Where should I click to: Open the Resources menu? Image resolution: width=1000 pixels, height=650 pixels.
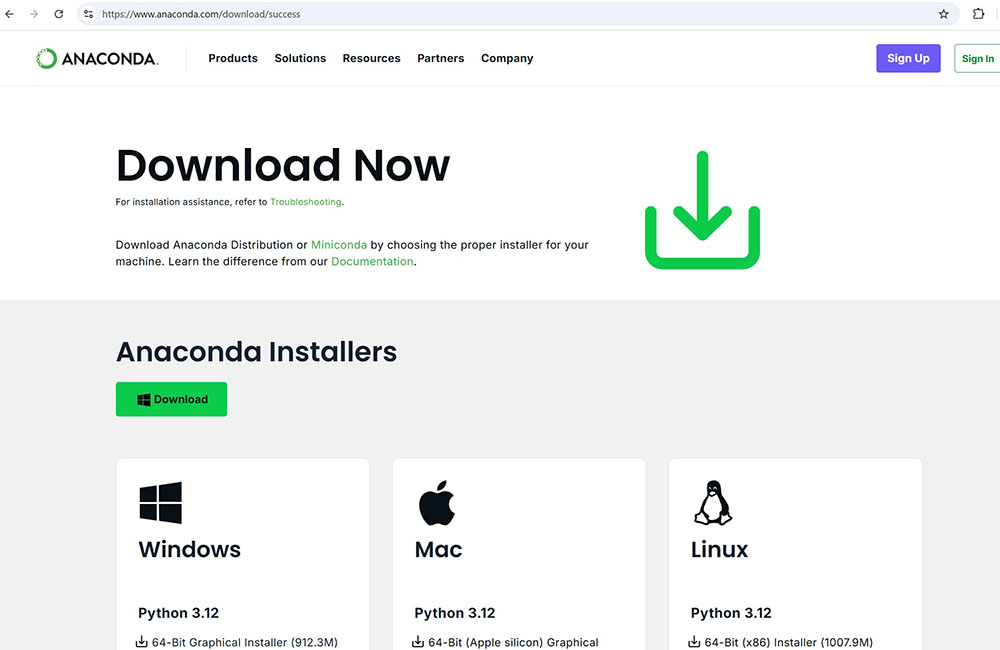pyautogui.click(x=371, y=58)
